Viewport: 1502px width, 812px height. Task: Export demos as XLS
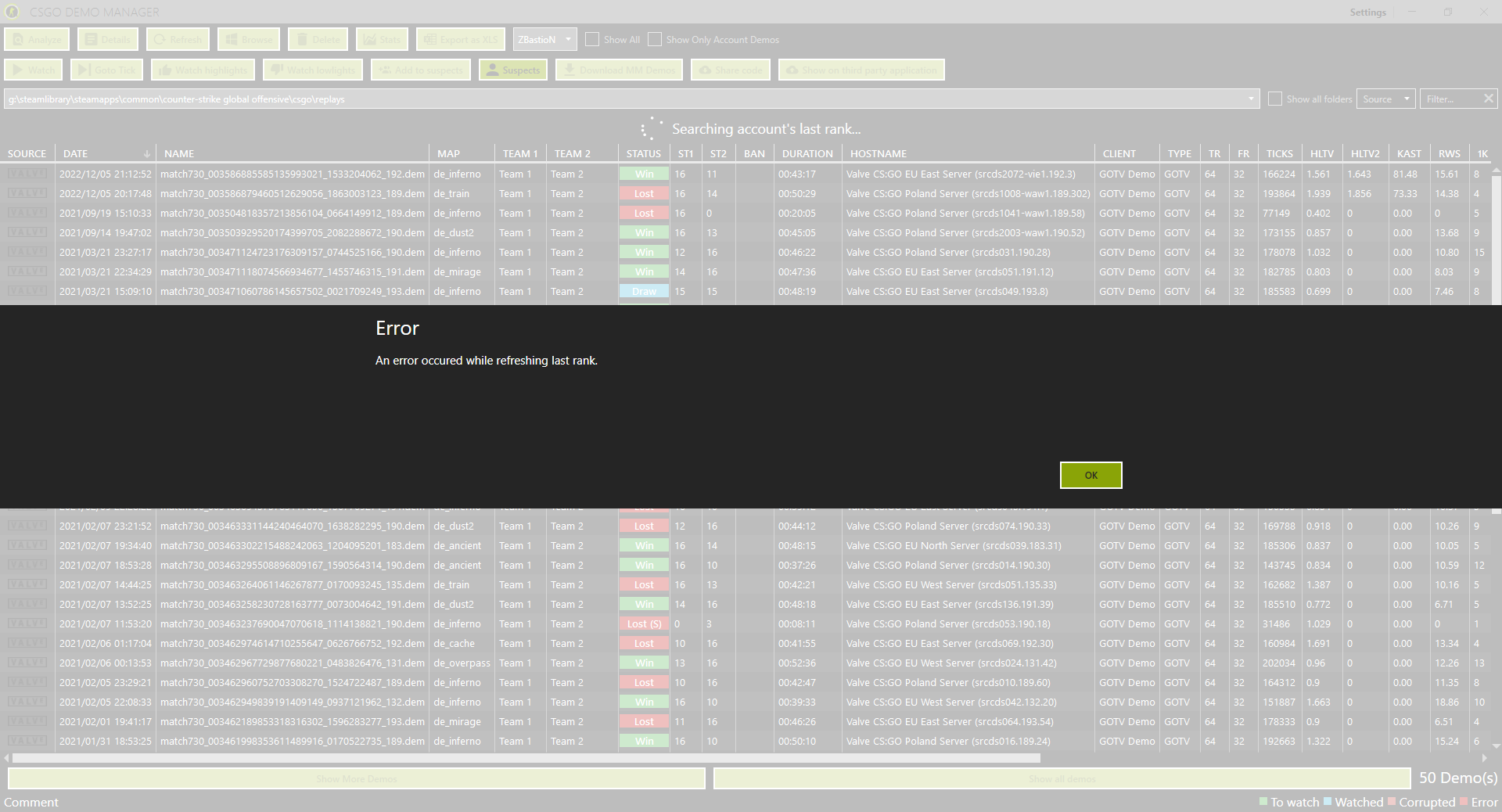click(461, 39)
